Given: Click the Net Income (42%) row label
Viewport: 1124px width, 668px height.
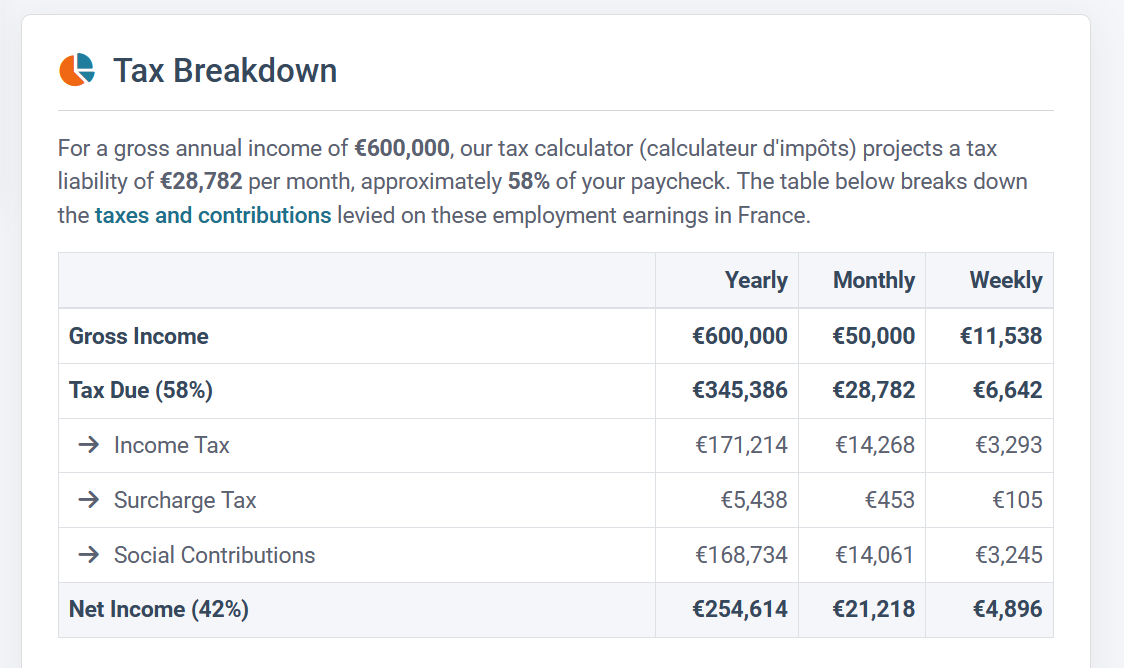Looking at the screenshot, I should click(159, 609).
